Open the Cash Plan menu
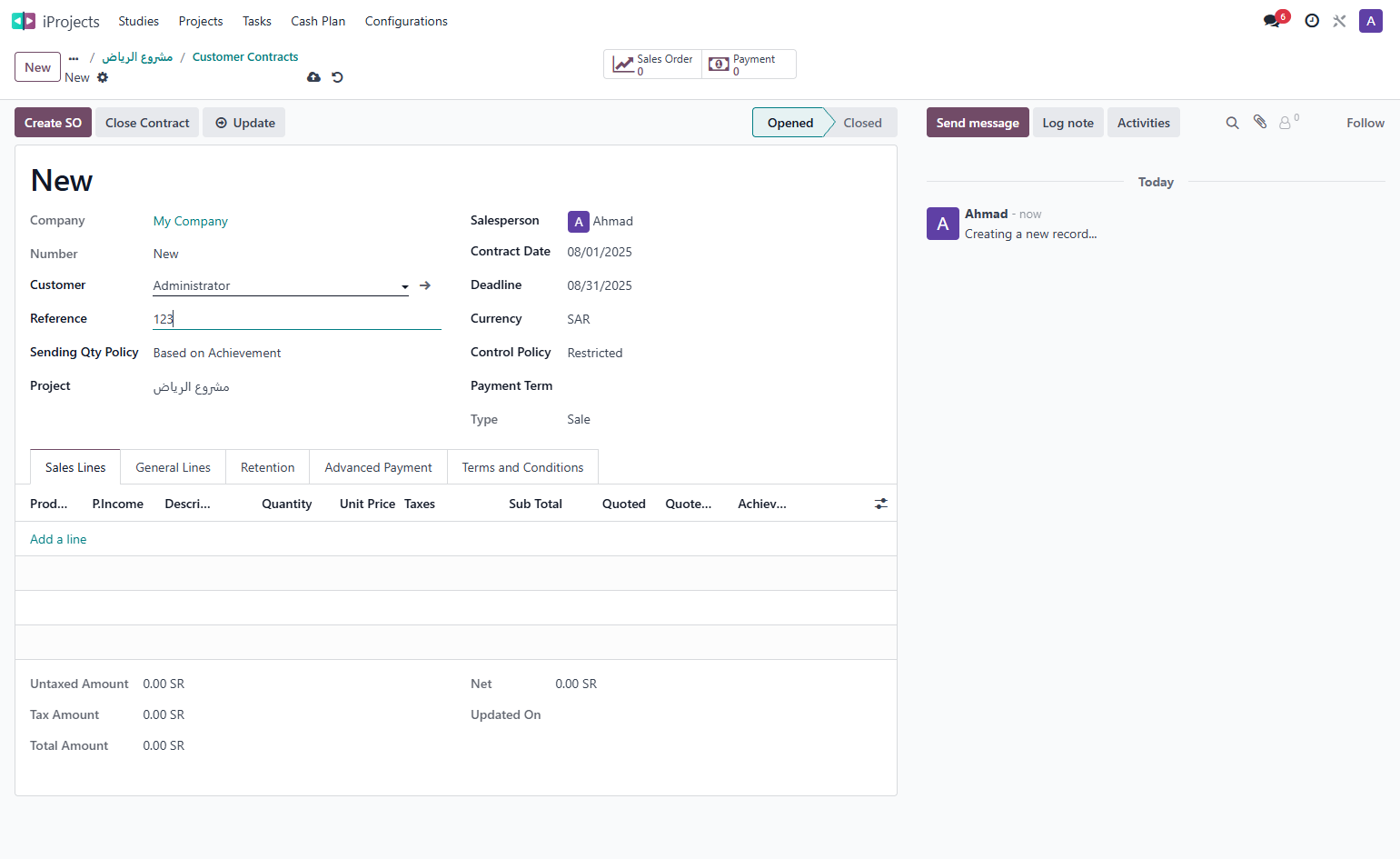 click(x=318, y=21)
